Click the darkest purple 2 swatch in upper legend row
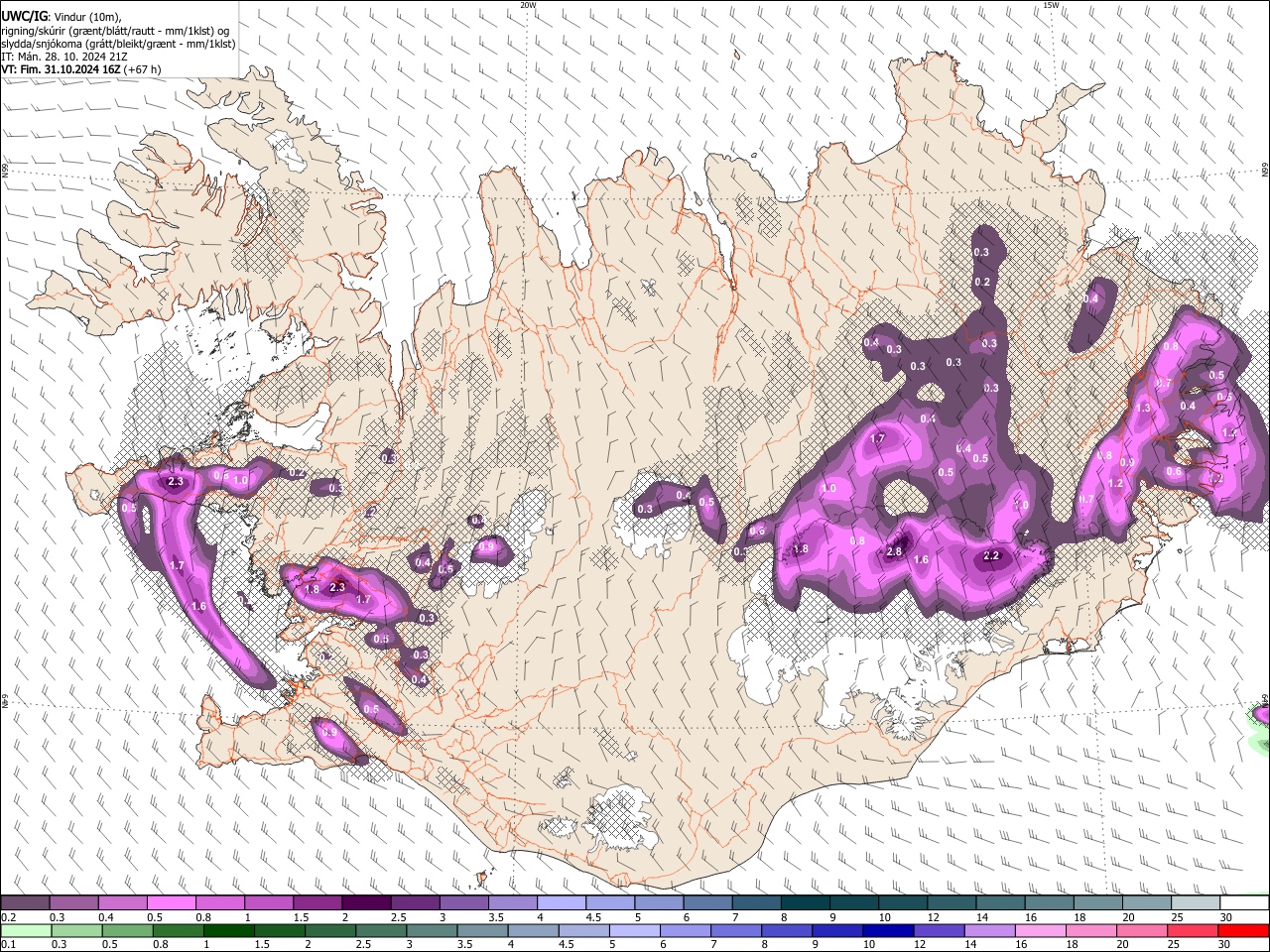The width and height of the screenshot is (1270, 952). point(366,903)
